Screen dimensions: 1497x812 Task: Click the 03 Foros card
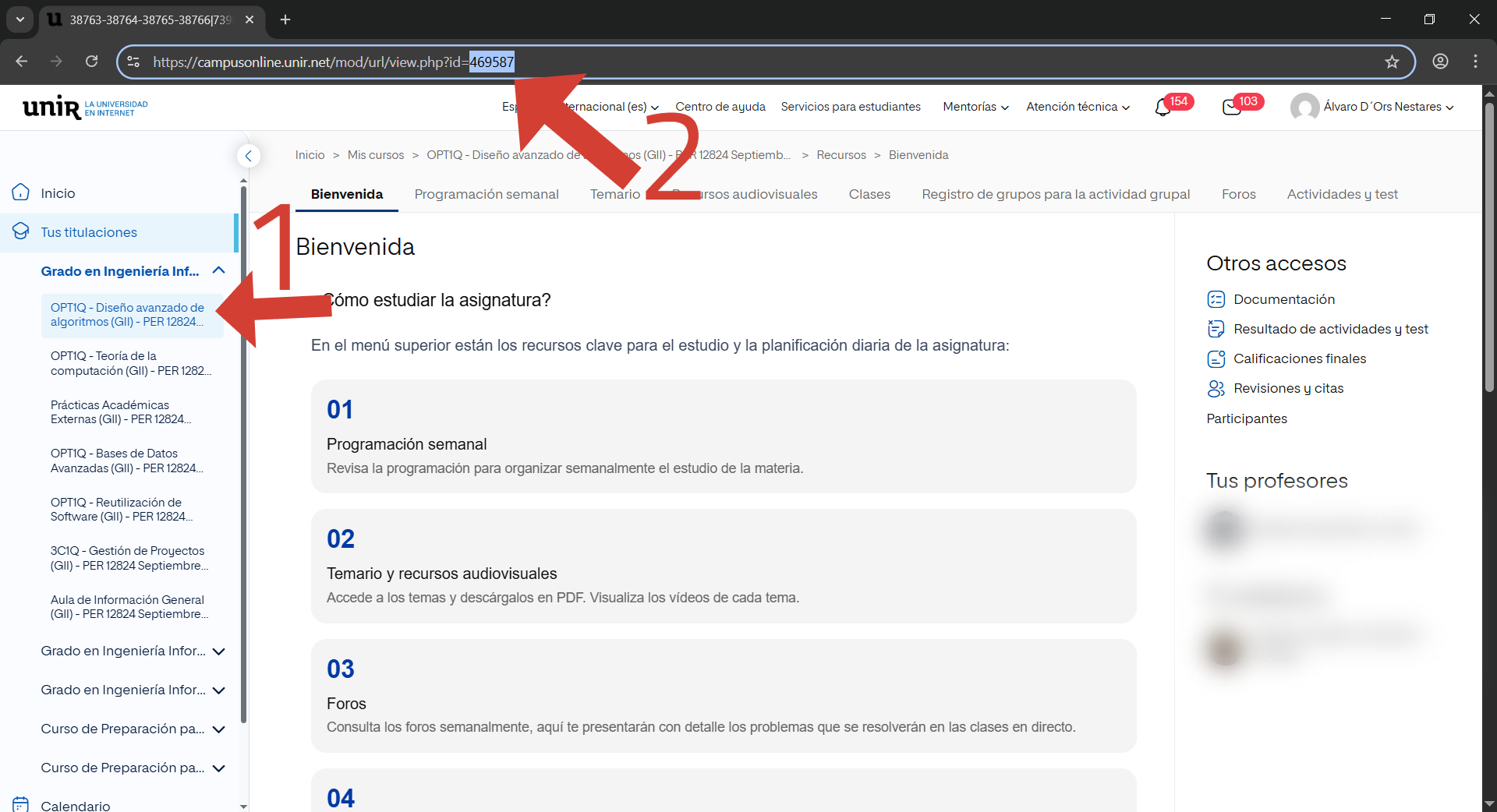[724, 696]
